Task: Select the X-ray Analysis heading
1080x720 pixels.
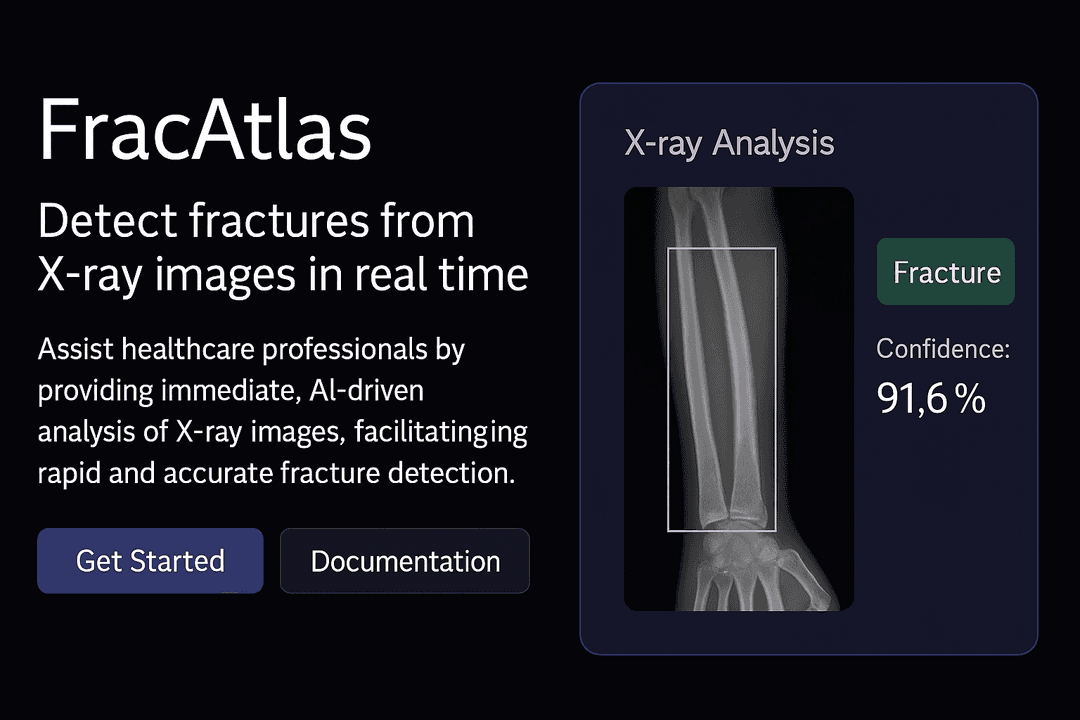Action: [x=729, y=143]
